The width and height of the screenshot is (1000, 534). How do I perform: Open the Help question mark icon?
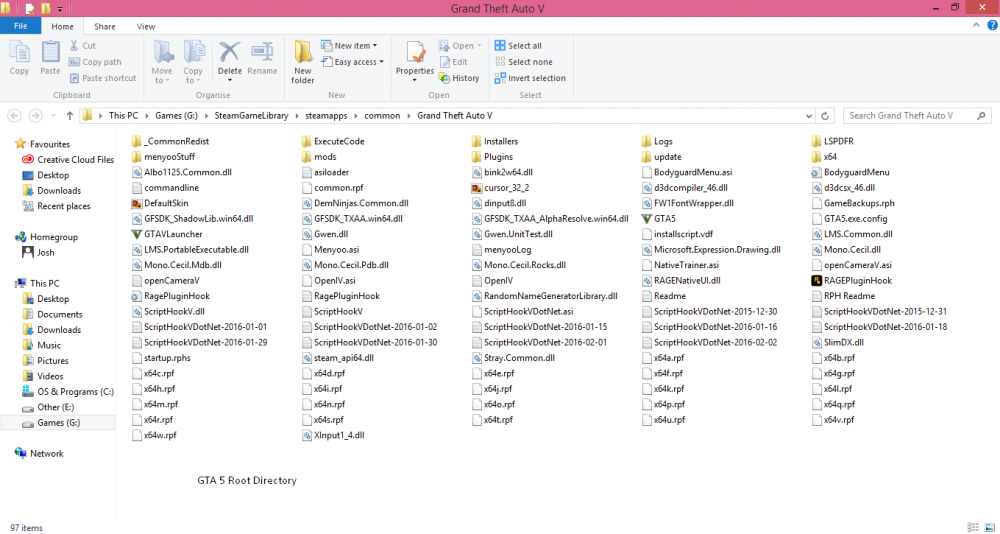point(992,26)
